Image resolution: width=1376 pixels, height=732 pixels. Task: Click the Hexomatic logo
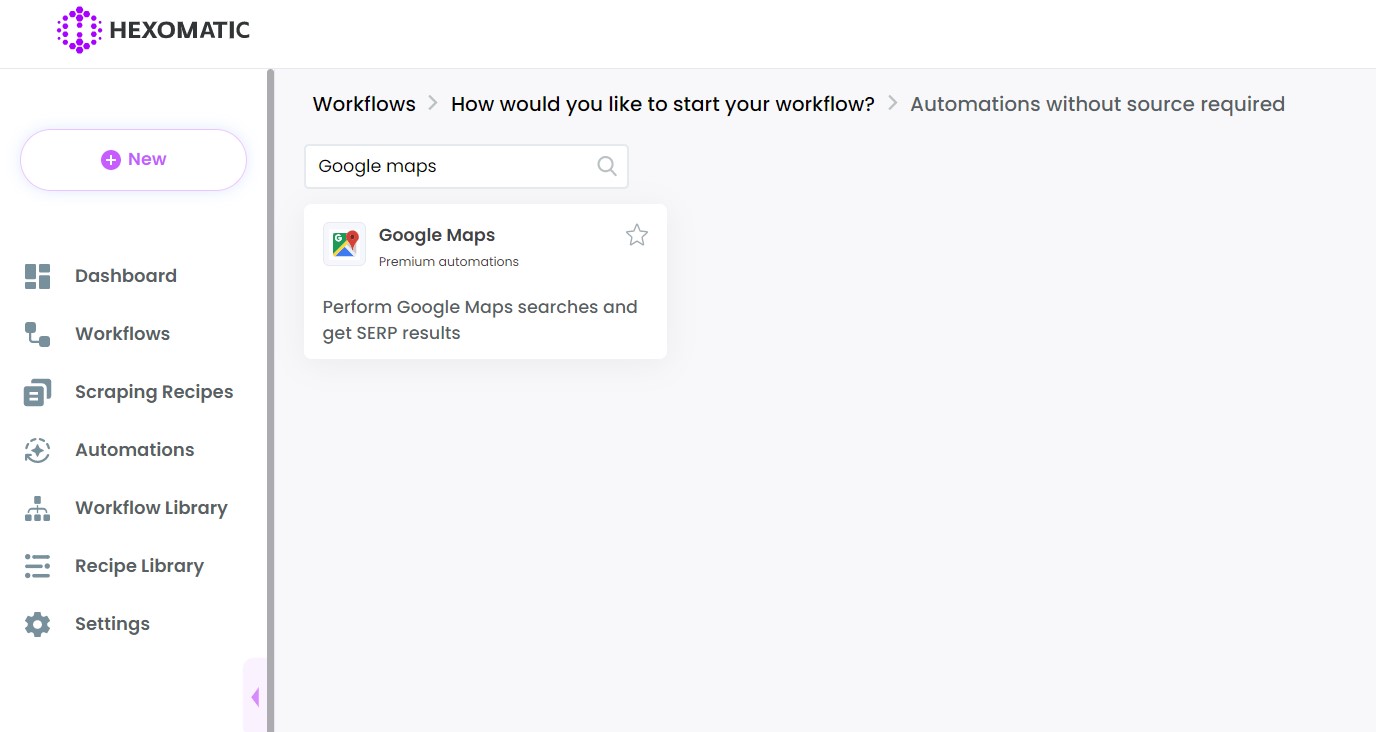152,30
